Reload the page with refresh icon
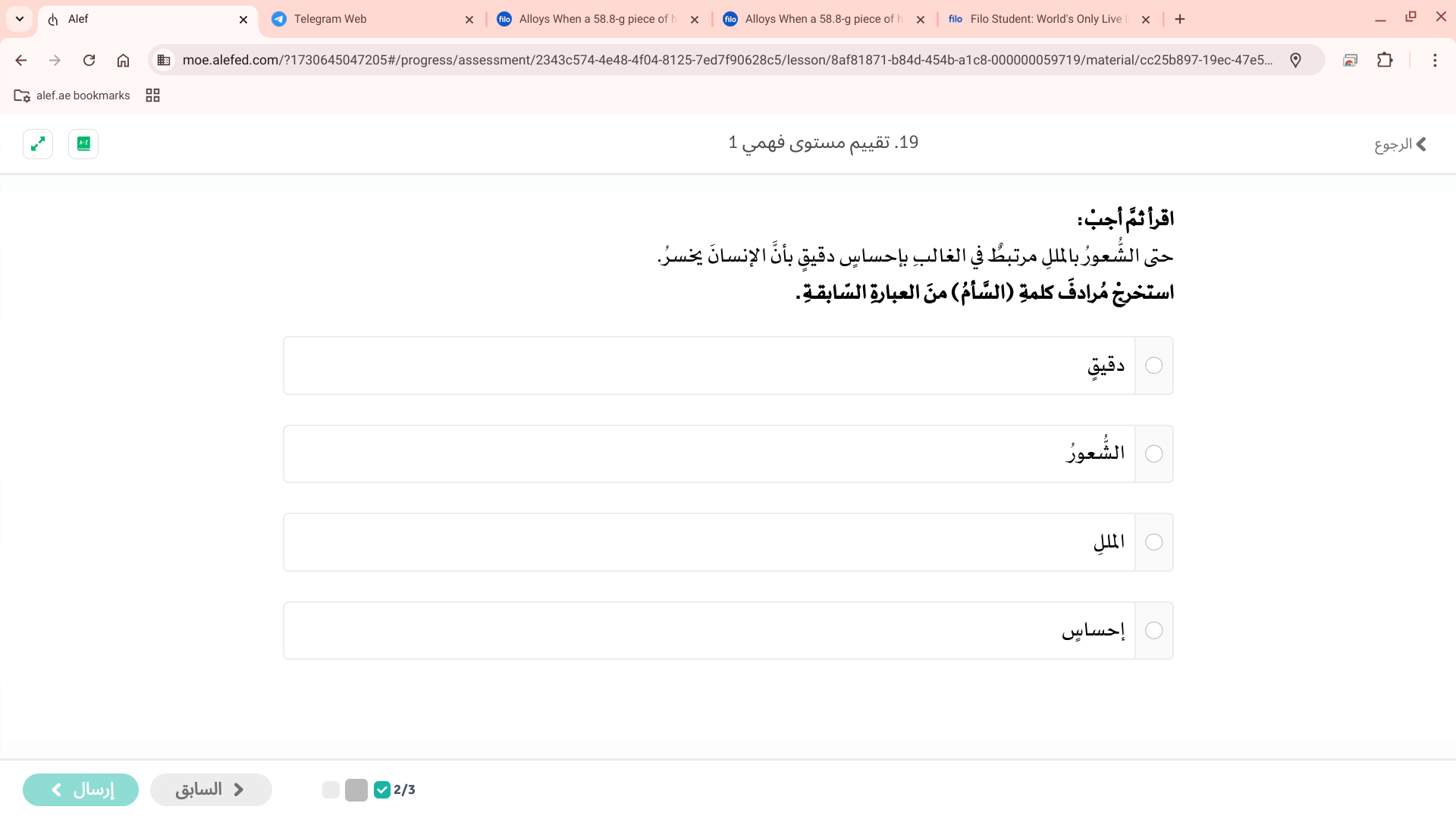 [x=89, y=60]
